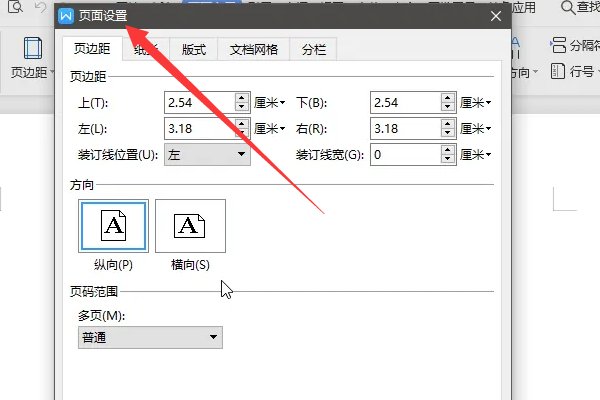
Task: Close the 页面设置 dialog
Action: click(496, 16)
